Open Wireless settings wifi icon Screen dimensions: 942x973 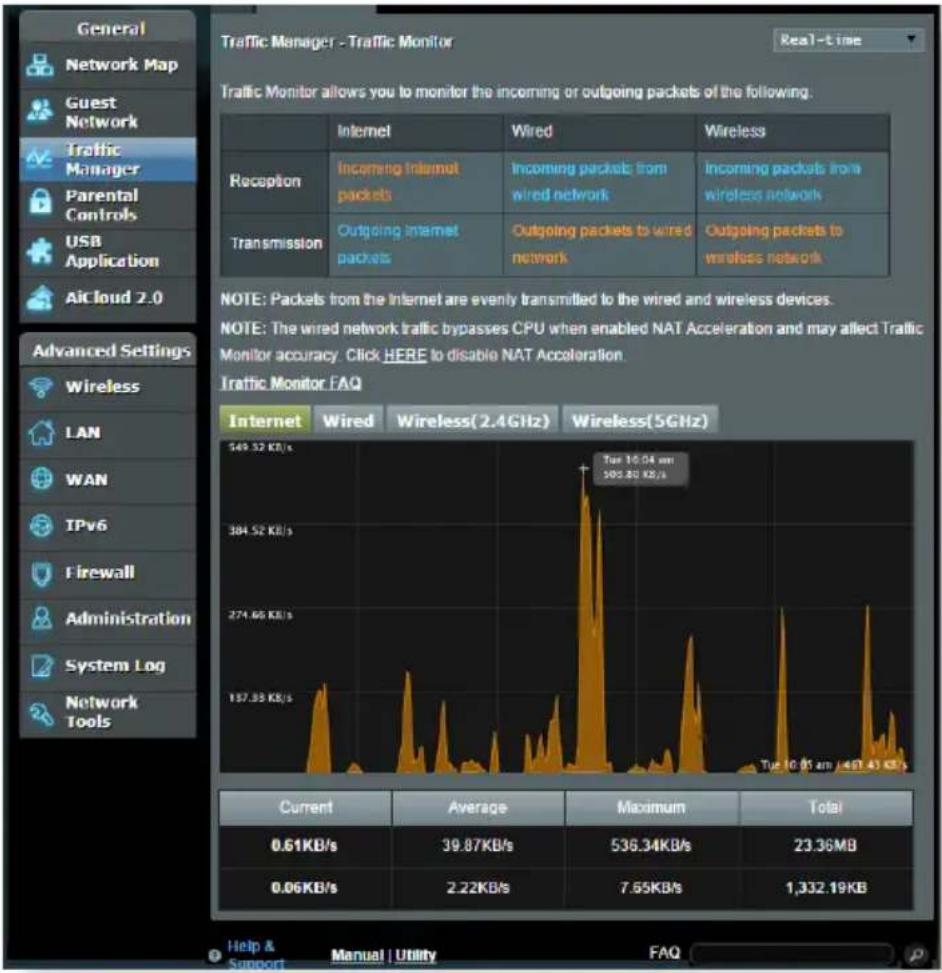[x=41, y=387]
